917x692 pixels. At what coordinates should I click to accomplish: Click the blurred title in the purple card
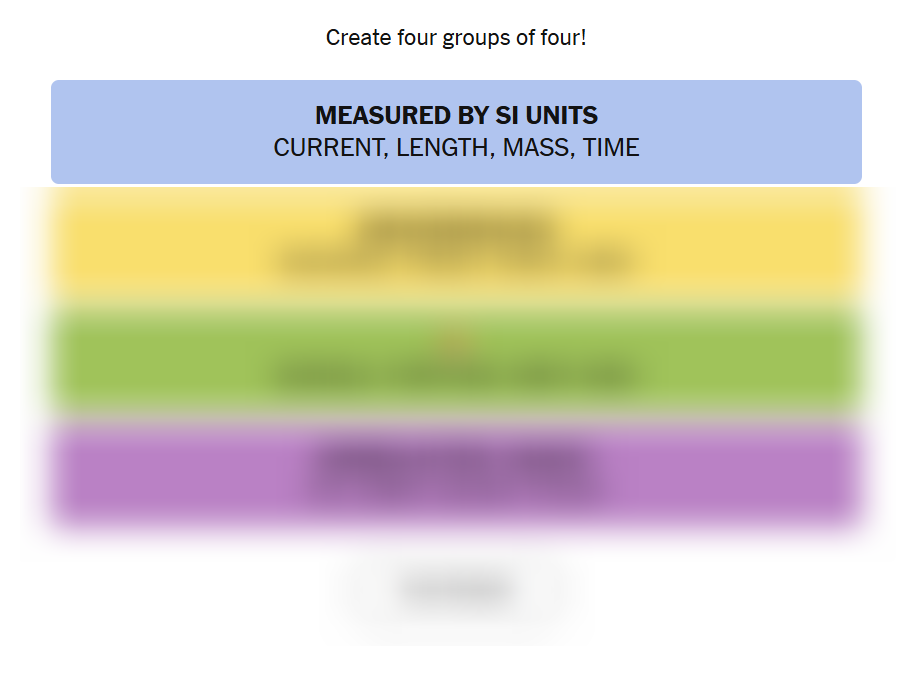[456, 459]
